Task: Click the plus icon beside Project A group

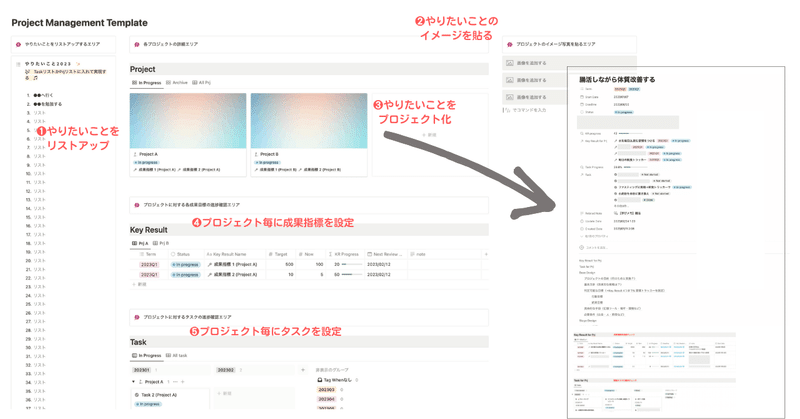Action: point(183,382)
